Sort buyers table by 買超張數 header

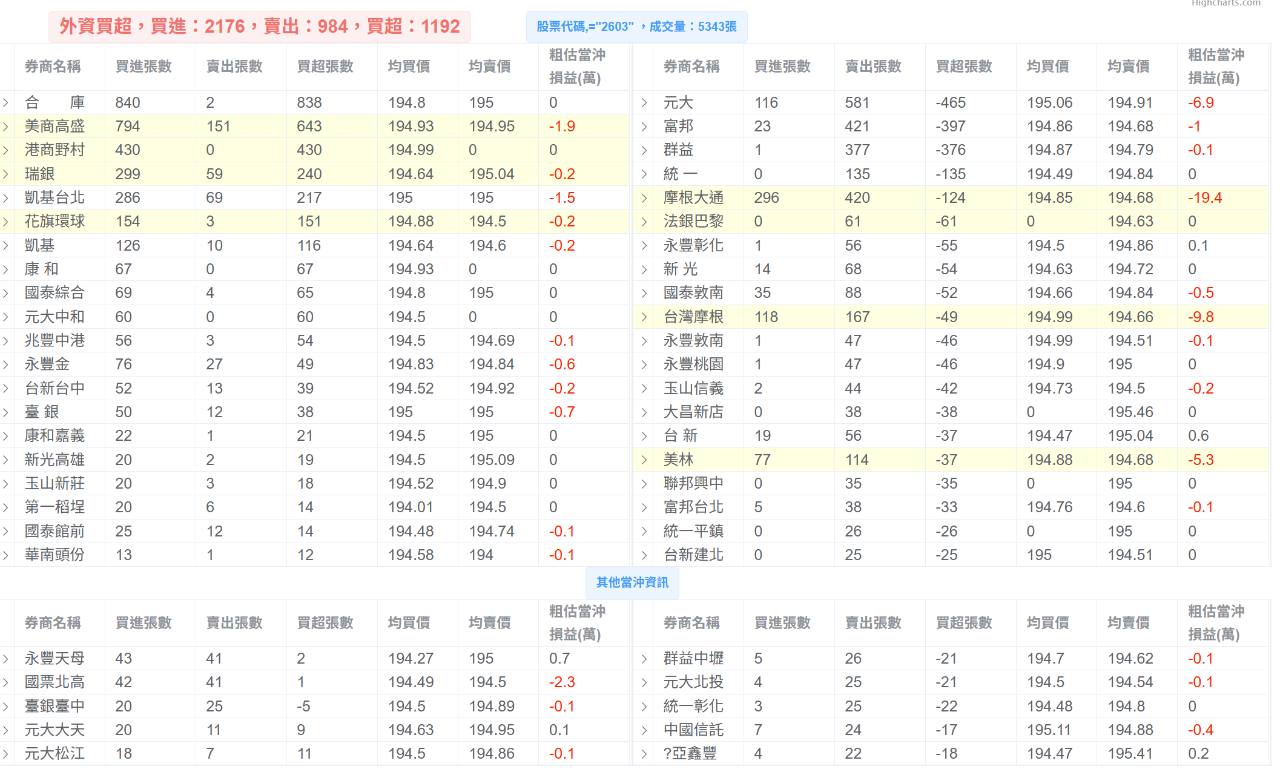(325, 66)
